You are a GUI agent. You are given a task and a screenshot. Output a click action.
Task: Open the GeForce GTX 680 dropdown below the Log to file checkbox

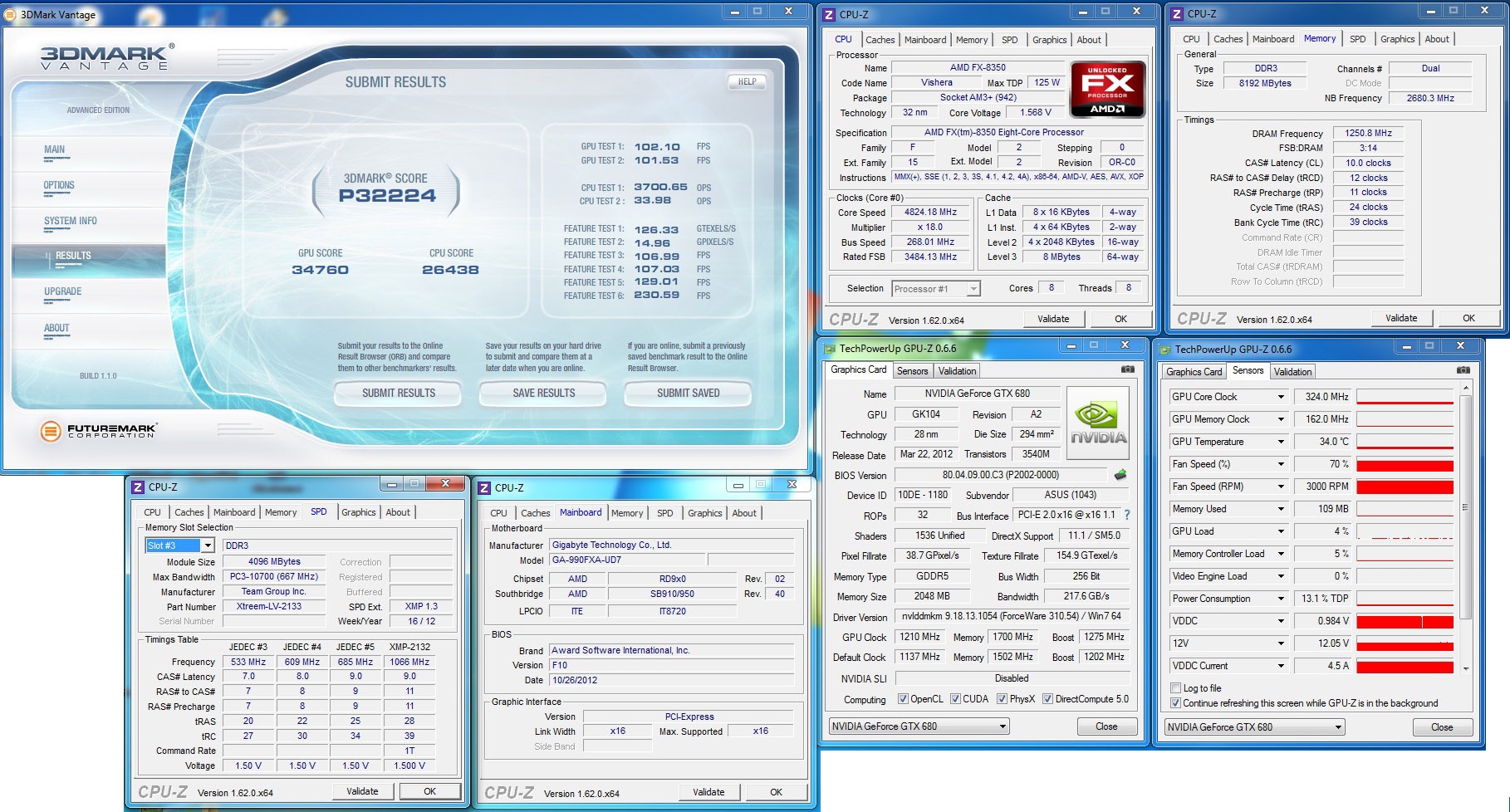click(1254, 727)
